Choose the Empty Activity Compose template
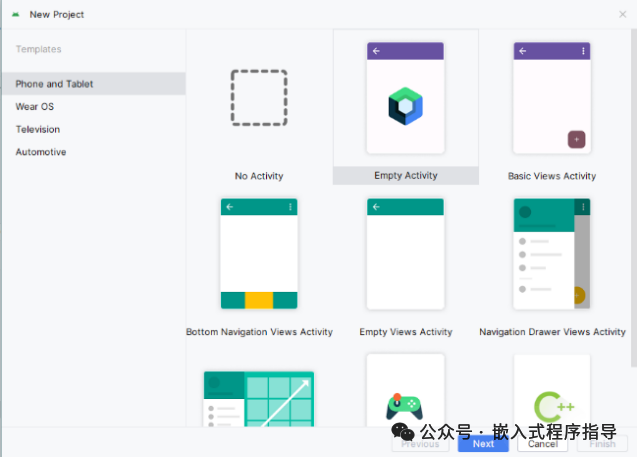This screenshot has width=637, height=457. 405,107
